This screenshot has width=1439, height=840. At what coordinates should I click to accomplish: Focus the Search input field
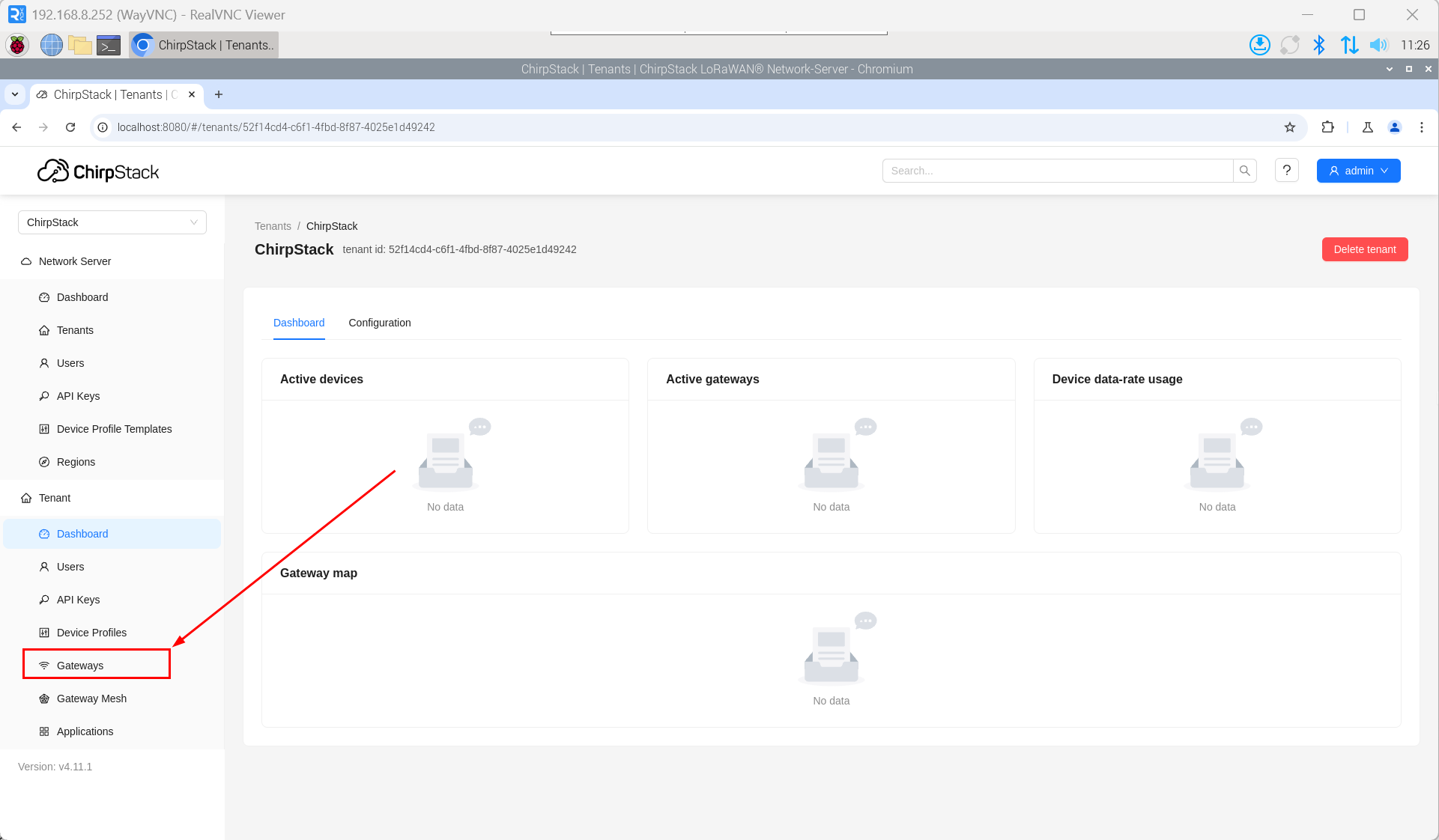(1057, 171)
